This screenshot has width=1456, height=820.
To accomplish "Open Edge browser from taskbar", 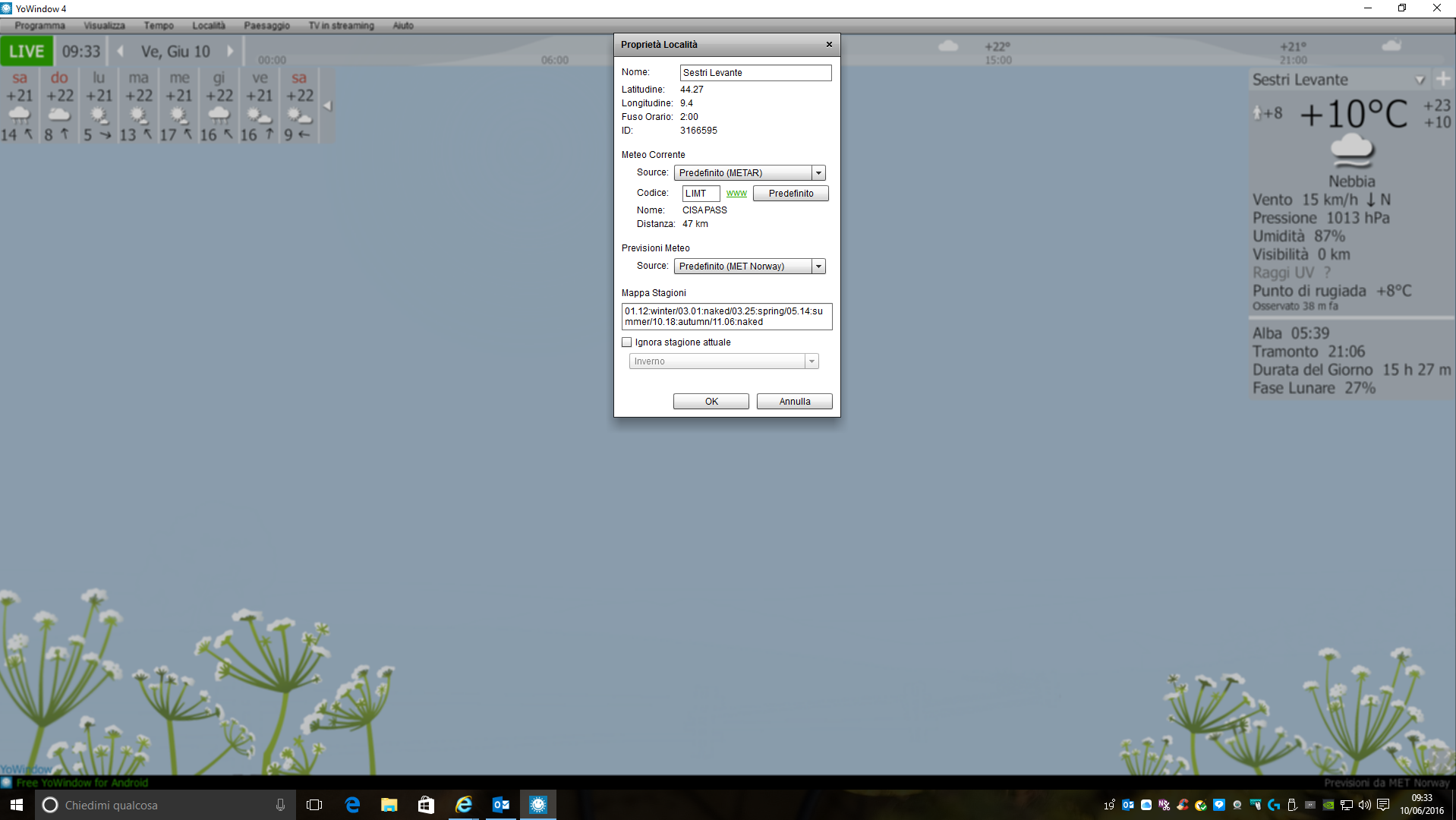I will click(352, 805).
